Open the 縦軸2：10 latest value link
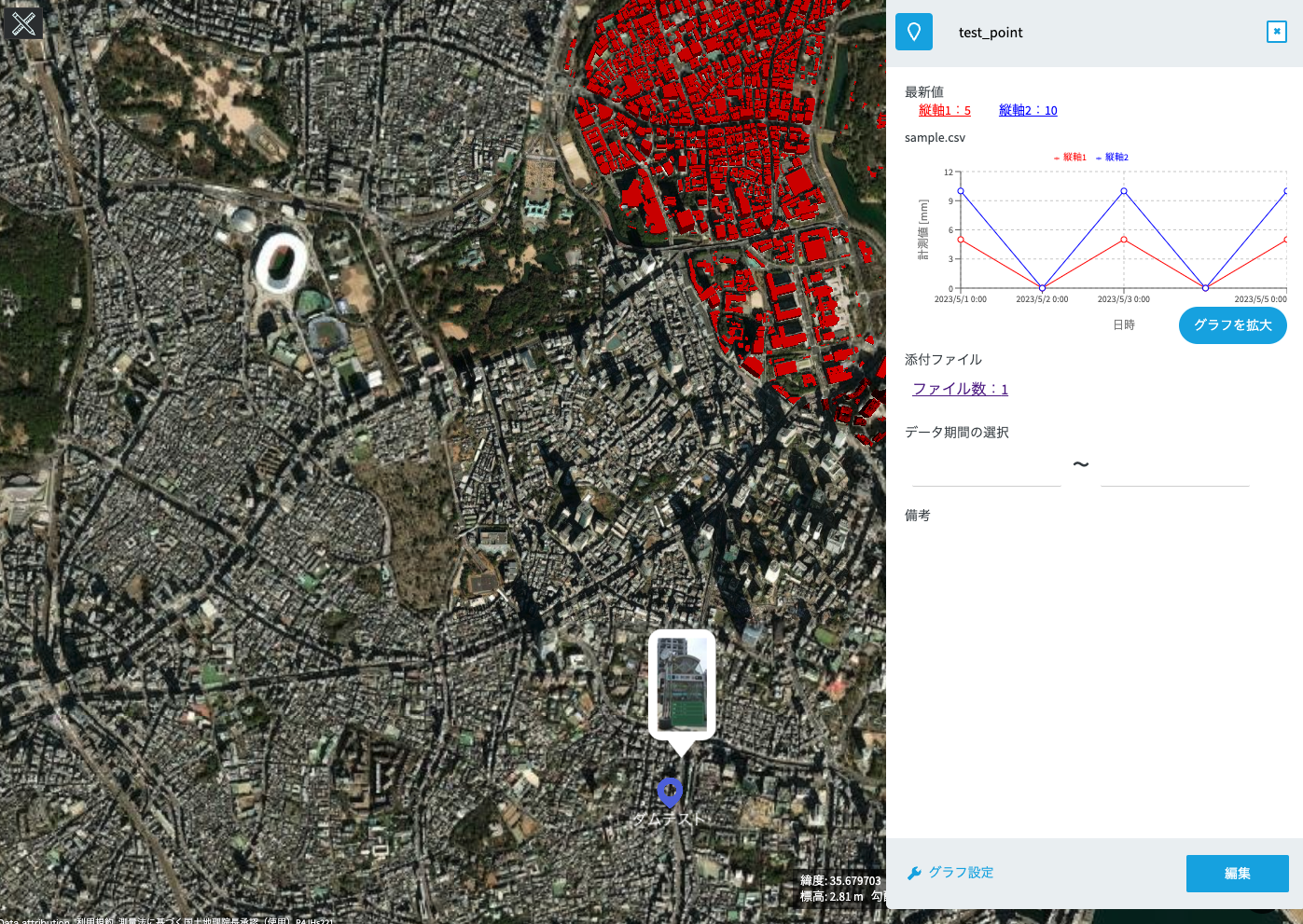 point(1027,110)
